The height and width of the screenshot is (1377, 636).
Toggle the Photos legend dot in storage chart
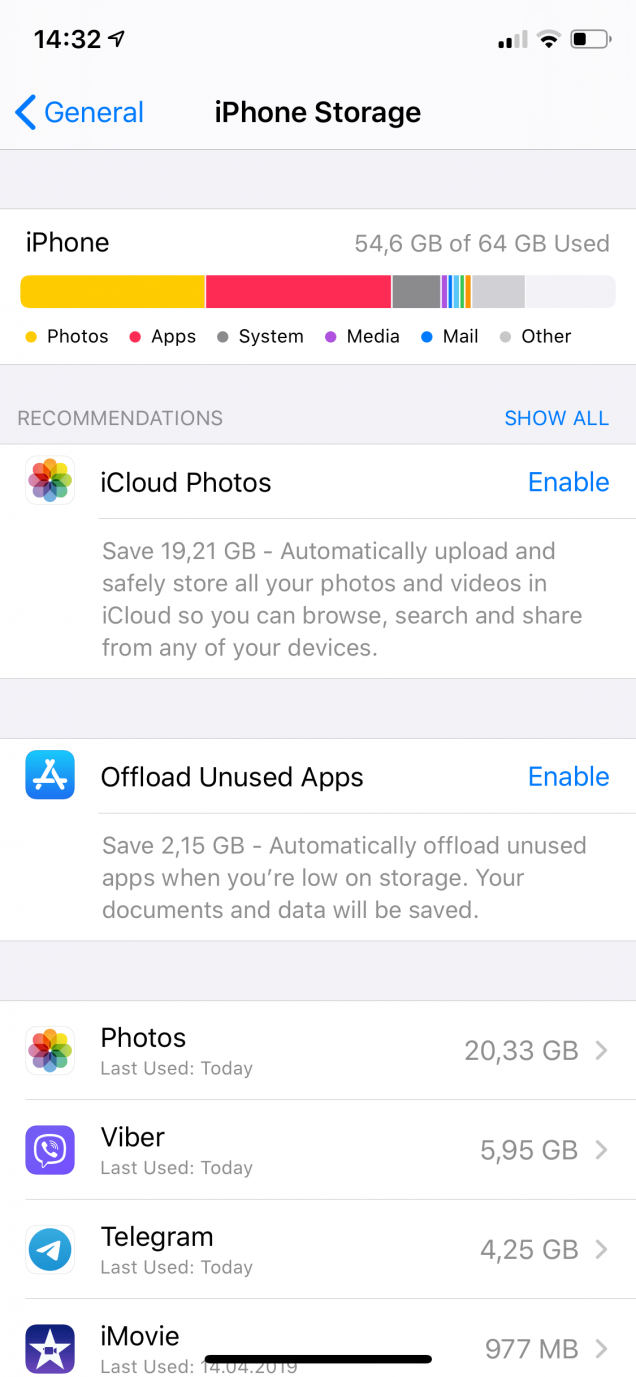click(x=31, y=337)
